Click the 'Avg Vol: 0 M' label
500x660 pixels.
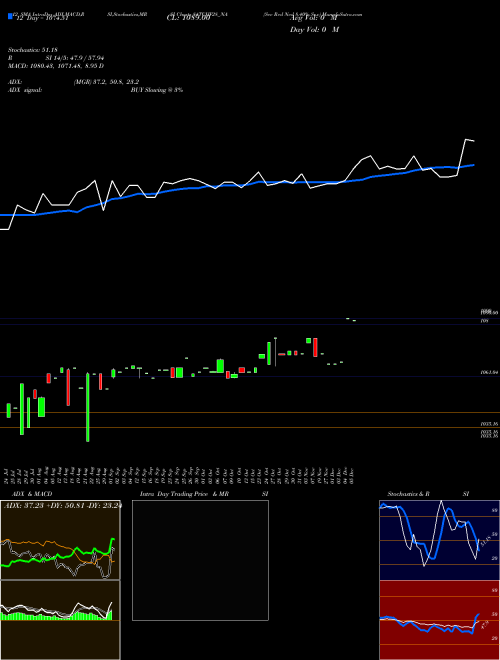click(313, 18)
